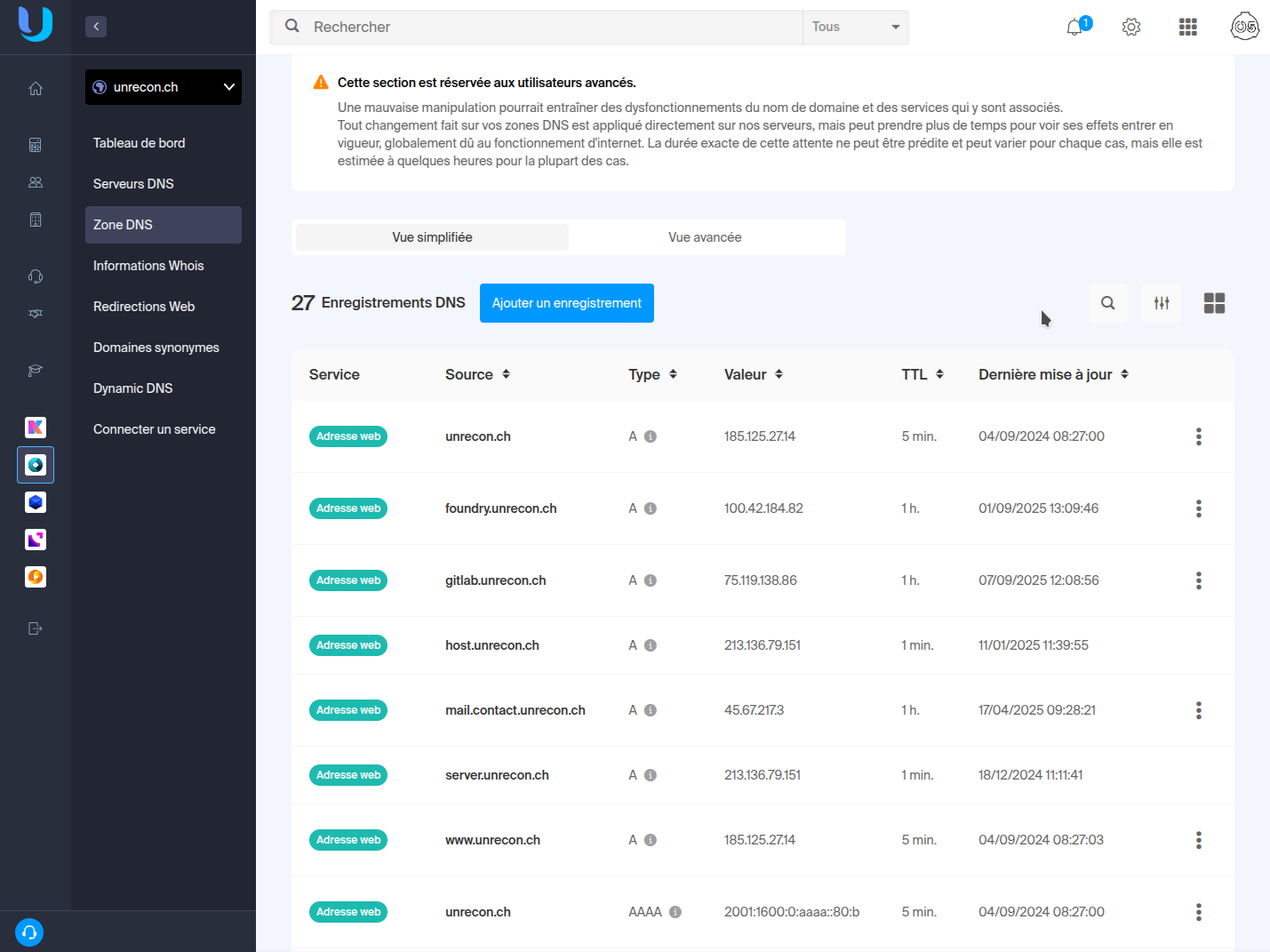Expand the unrecon.ch domain selector

pos(164,87)
